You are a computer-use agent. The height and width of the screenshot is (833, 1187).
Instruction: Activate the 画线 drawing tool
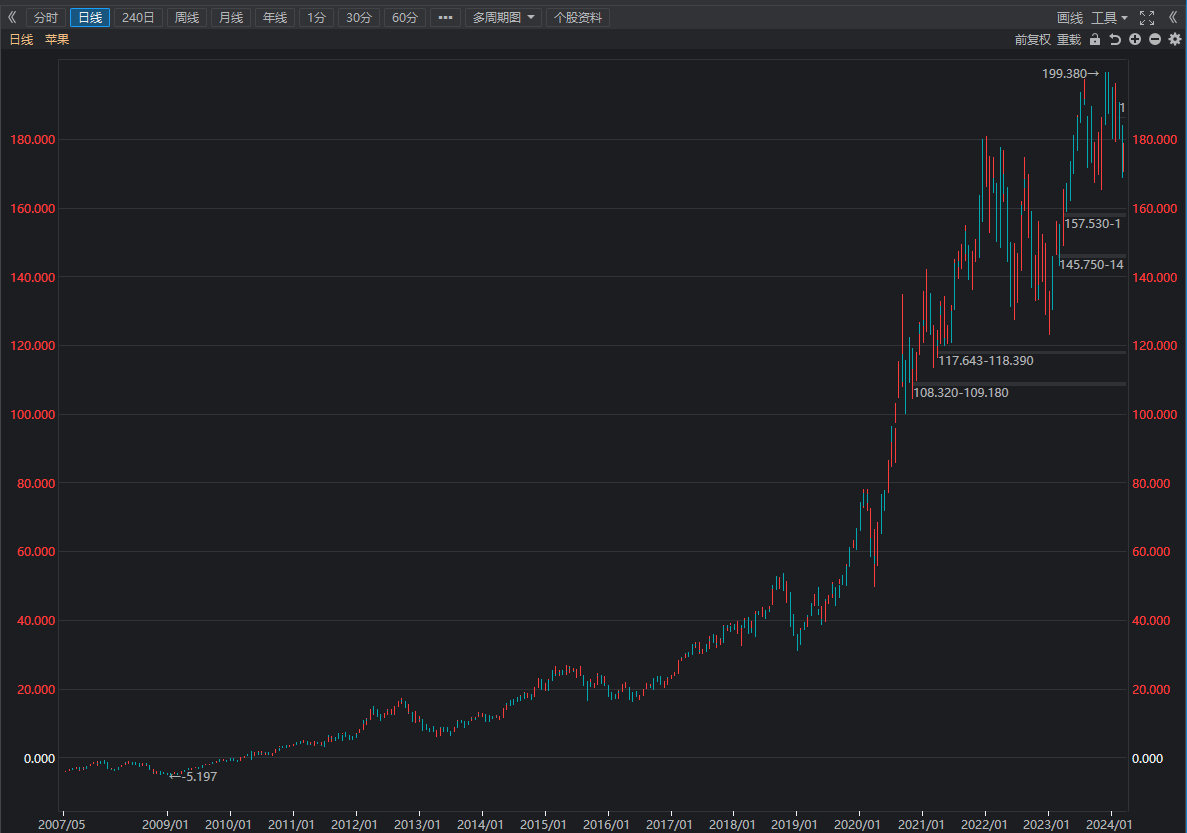click(1070, 17)
